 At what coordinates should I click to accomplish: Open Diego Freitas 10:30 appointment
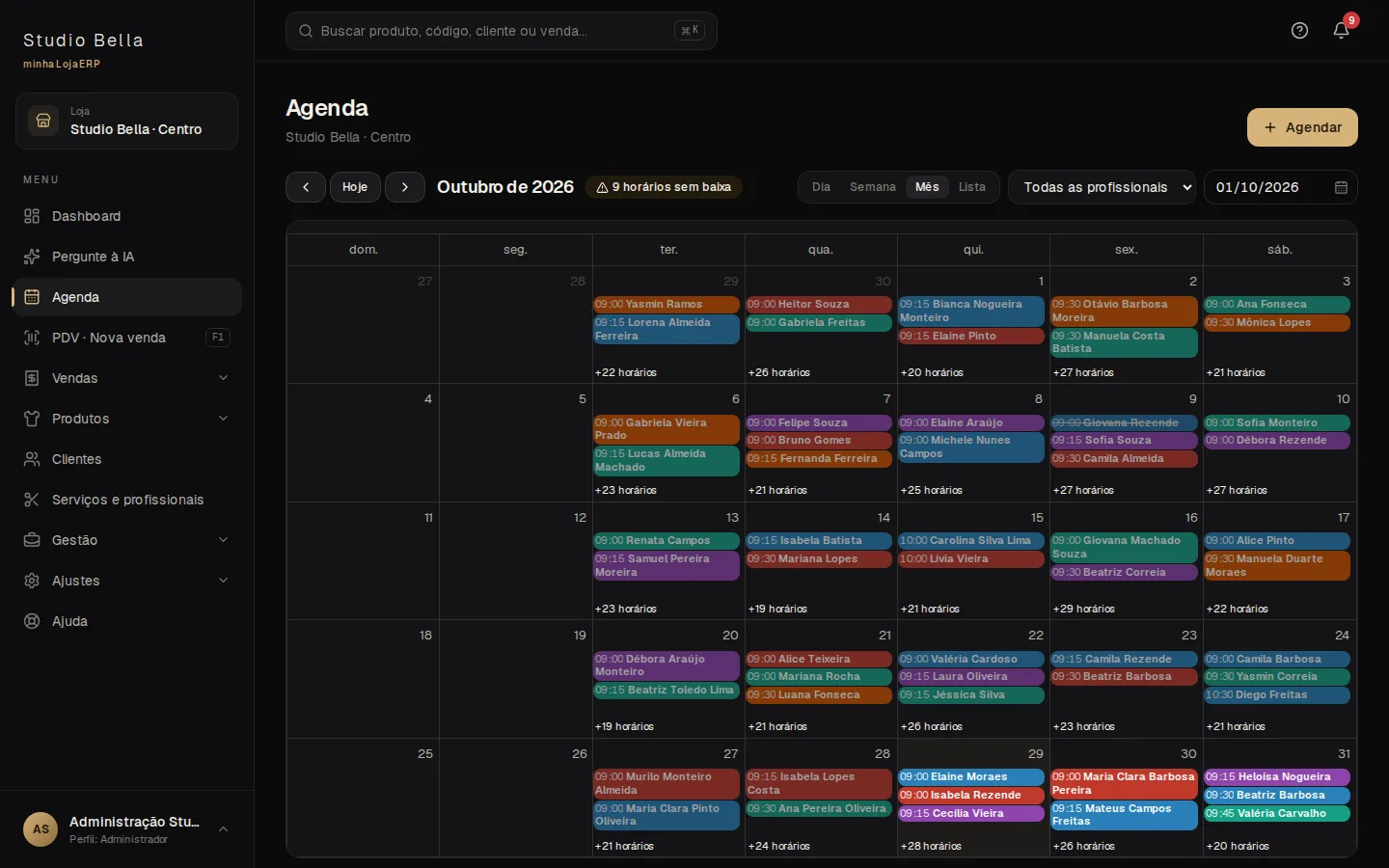point(1277,694)
